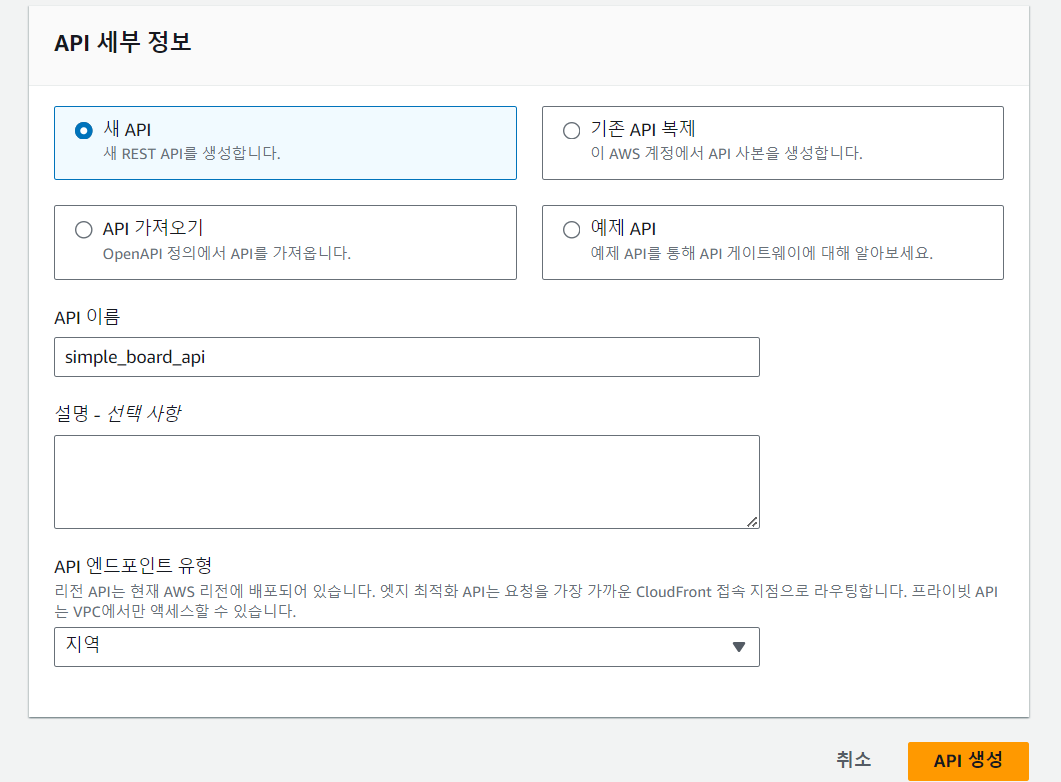Click the 설명 description textarea

(407, 482)
